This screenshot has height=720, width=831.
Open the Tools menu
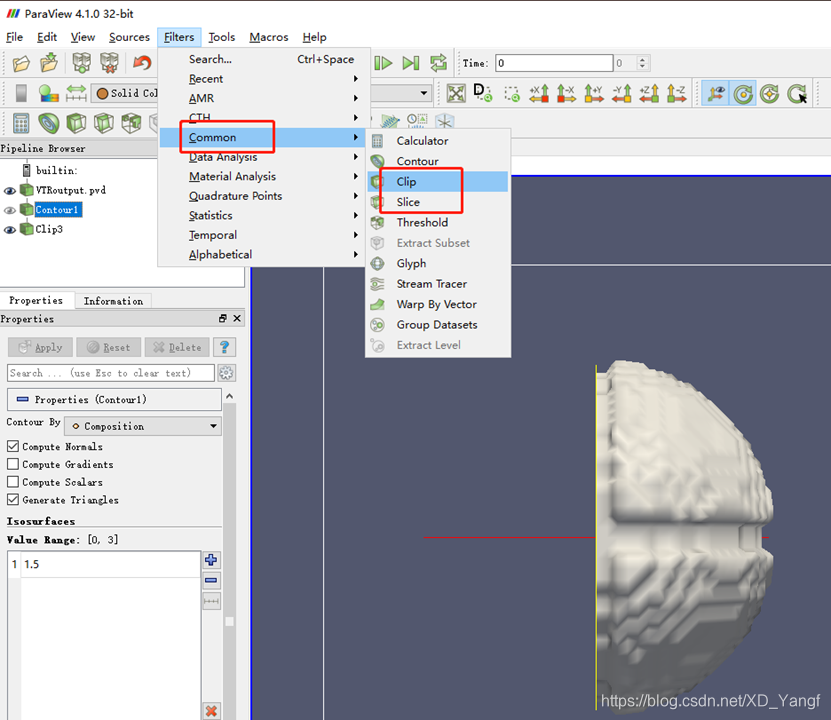(222, 37)
